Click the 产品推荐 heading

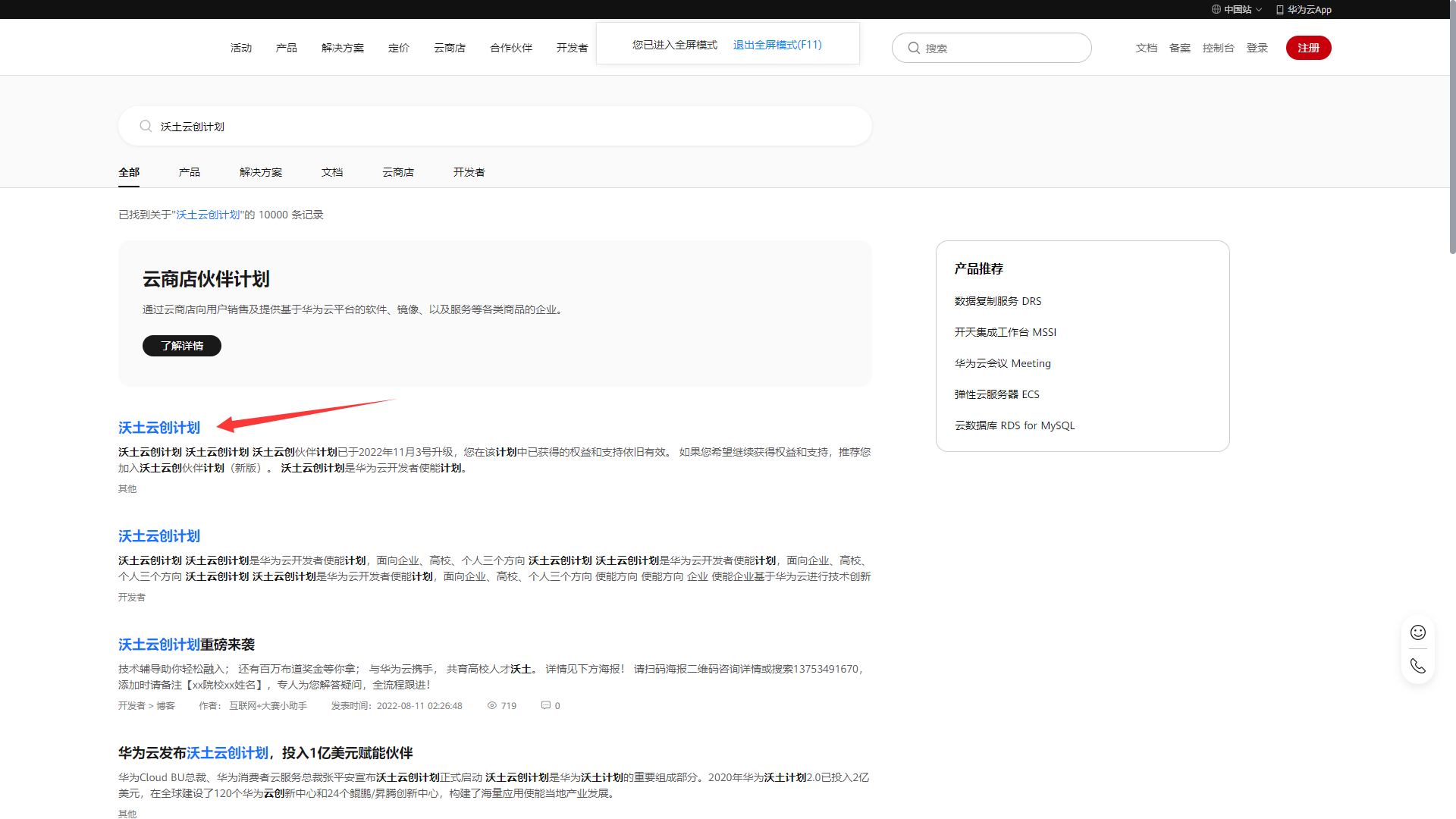[x=979, y=268]
